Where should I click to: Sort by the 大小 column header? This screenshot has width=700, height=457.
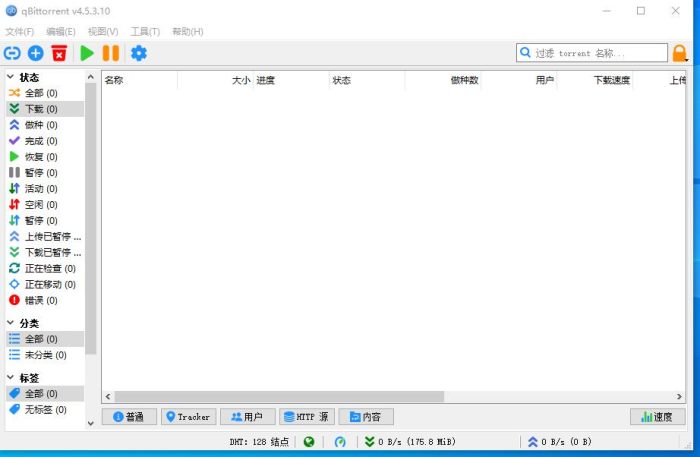216,80
